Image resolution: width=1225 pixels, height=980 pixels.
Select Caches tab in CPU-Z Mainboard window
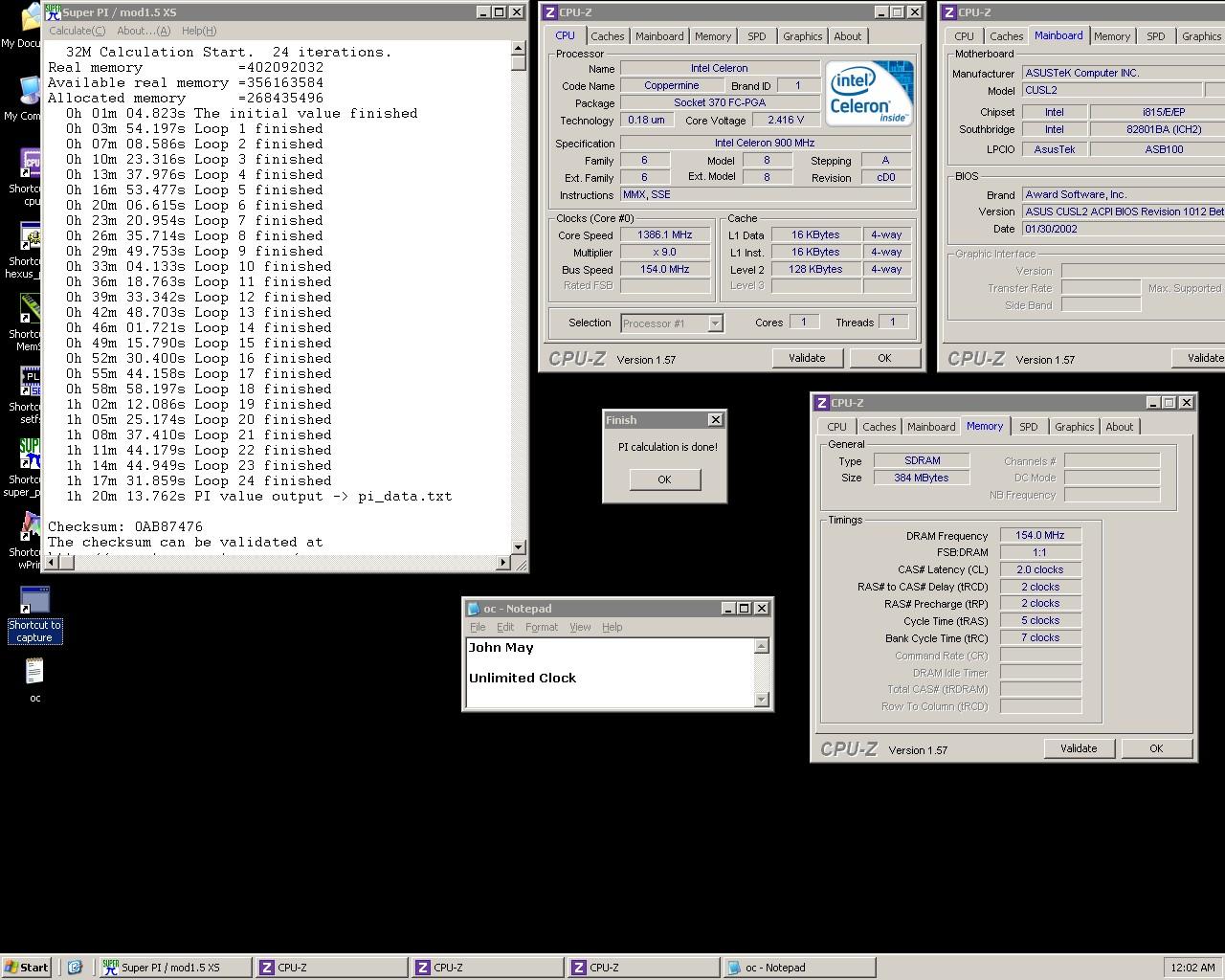pos(1006,36)
